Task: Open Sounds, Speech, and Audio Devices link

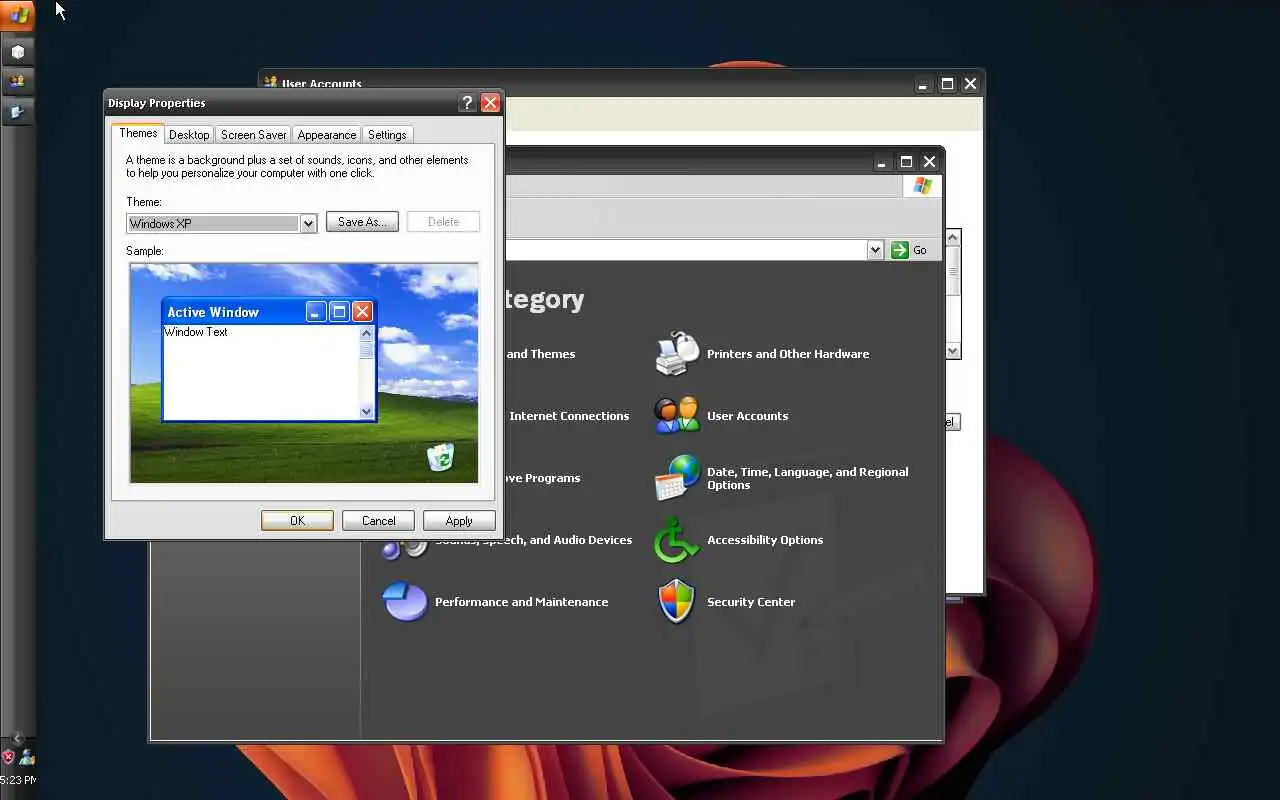Action: click(x=533, y=540)
